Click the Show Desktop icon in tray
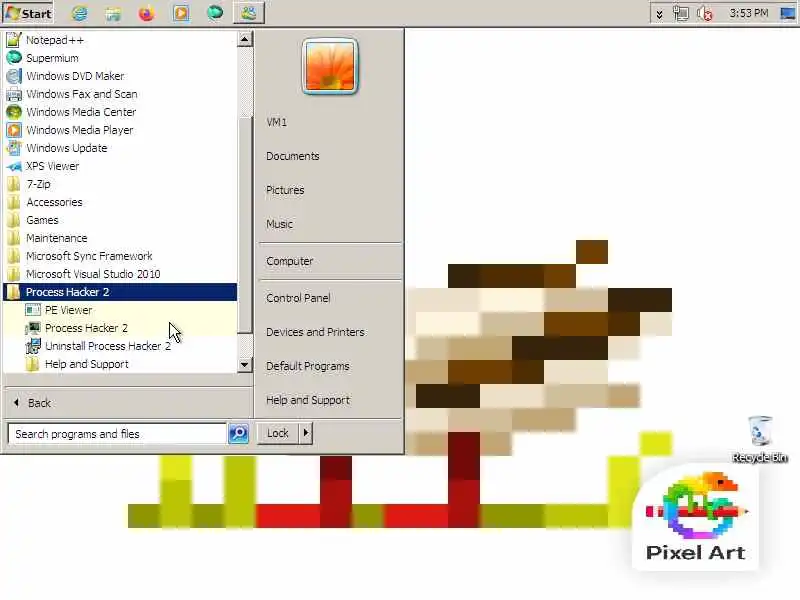 [x=788, y=13]
